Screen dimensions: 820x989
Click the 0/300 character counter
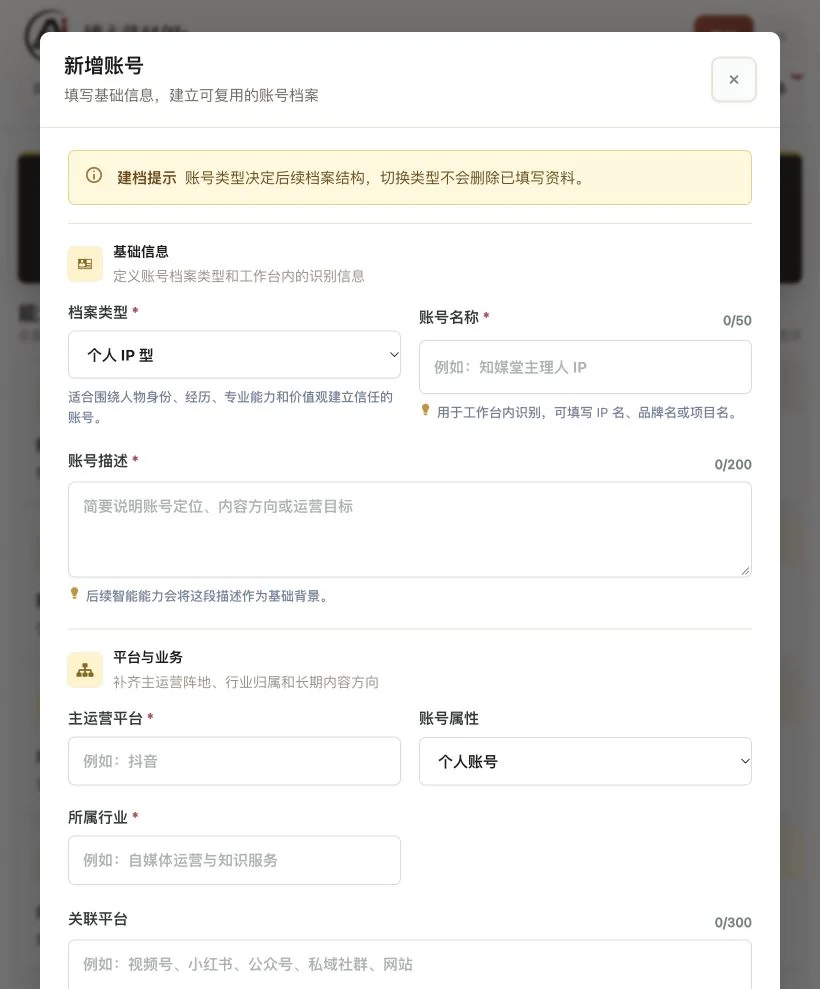[732, 923]
